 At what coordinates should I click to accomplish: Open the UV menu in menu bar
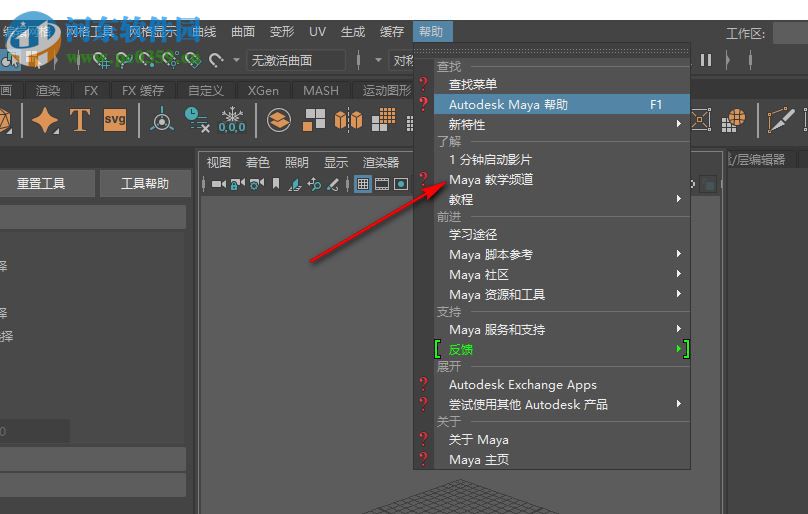(x=317, y=32)
